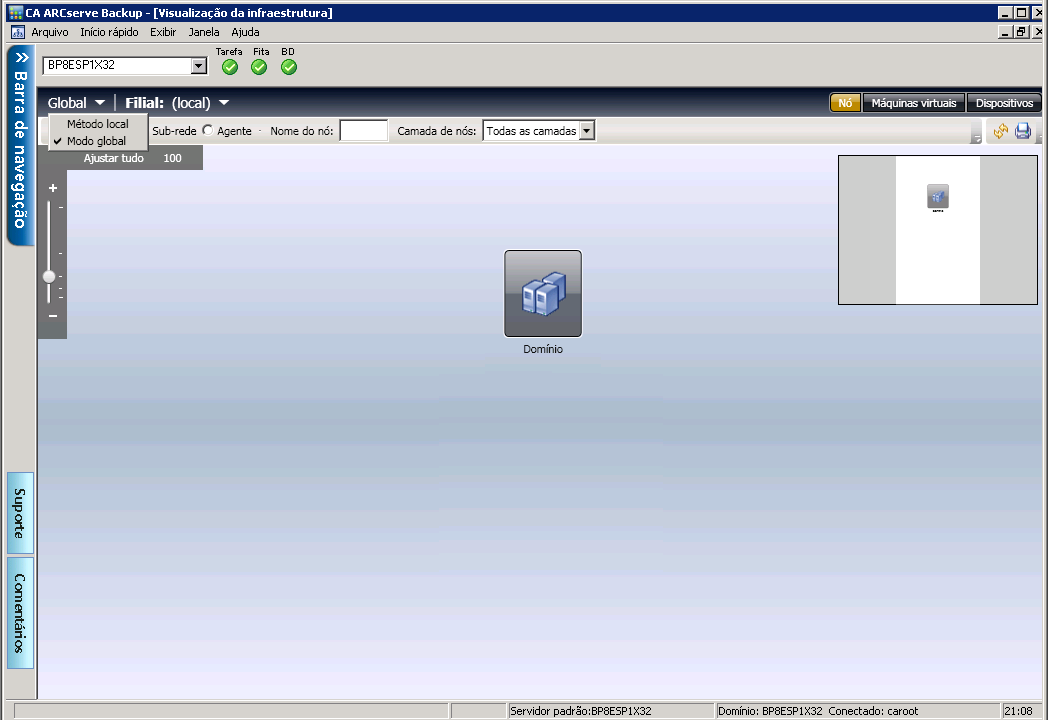Click the app icon in title bar
Viewport: 1048px width, 720px height.
click(15, 13)
